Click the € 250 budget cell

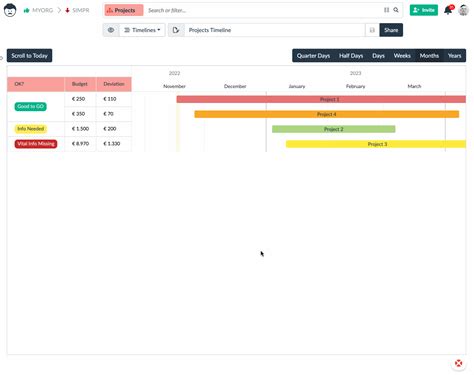pyautogui.click(x=80, y=99)
